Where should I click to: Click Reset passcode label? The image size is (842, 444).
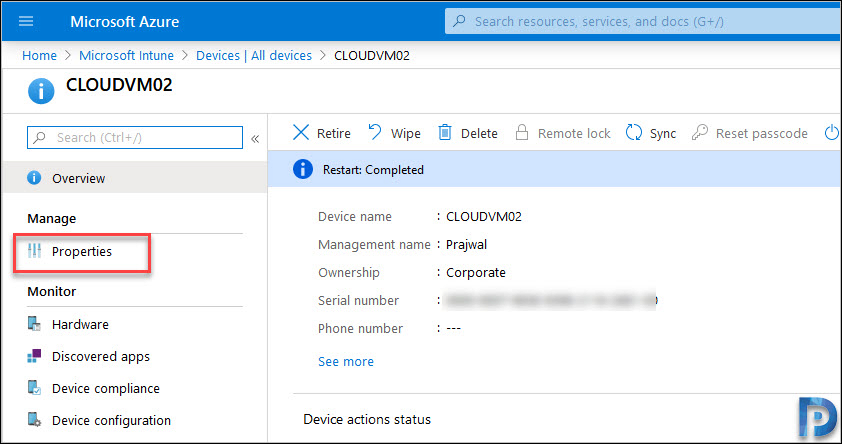click(x=761, y=133)
